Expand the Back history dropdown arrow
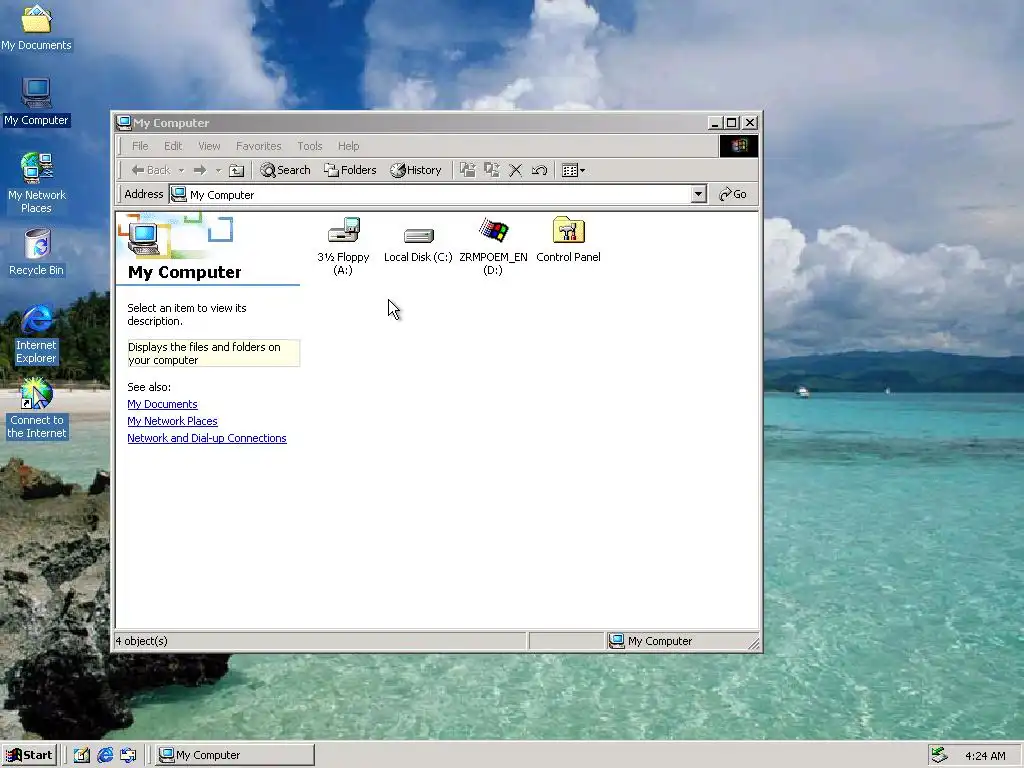Image resolution: width=1024 pixels, height=768 pixels. coord(182,170)
